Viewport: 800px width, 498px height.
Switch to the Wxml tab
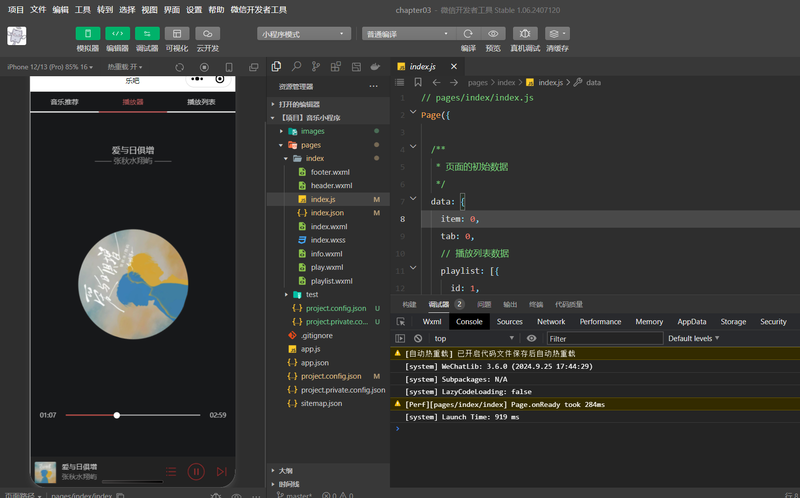(432, 321)
